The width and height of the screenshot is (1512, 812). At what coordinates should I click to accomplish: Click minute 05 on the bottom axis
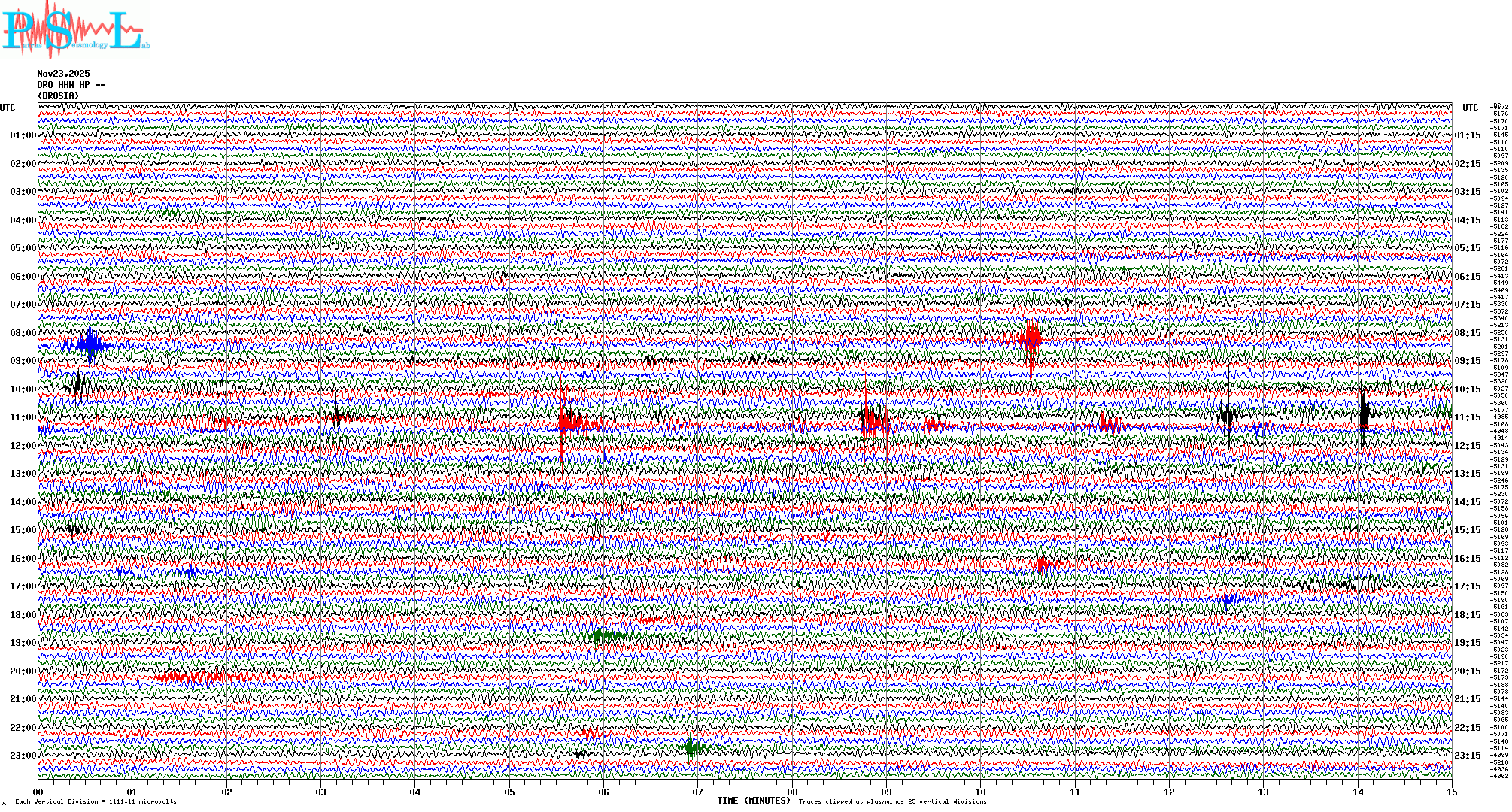click(x=509, y=792)
